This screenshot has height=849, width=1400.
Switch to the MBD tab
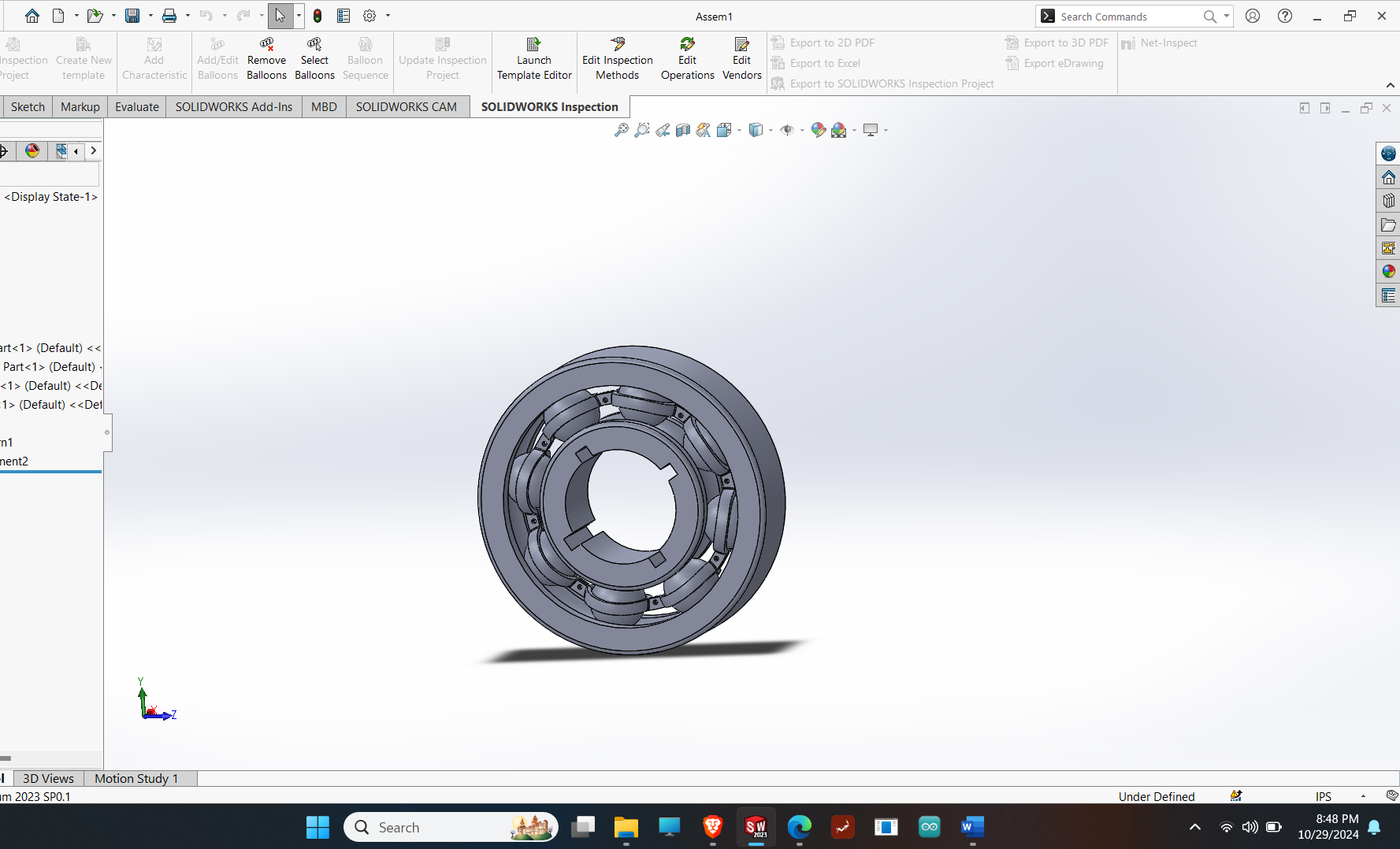324,107
